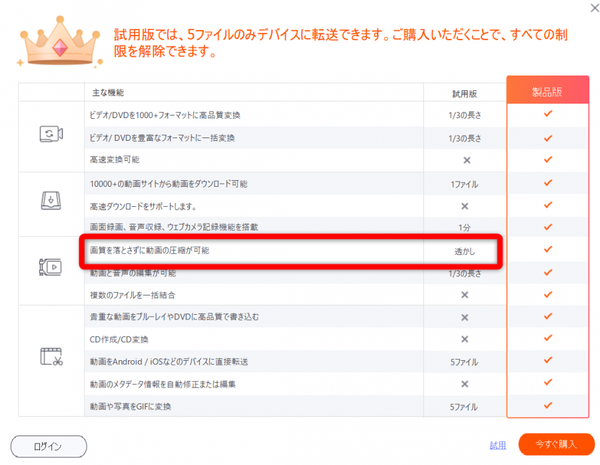The height and width of the screenshot is (465, 600).
Task: Click row 10000+の動画サイトから動画をダウンロード可能
Action: pyautogui.click(x=168, y=184)
